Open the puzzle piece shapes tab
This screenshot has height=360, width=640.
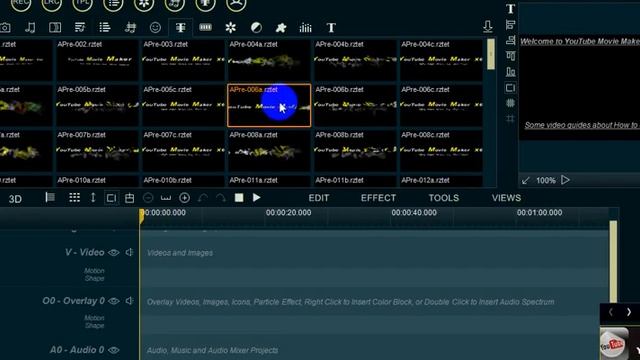(x=281, y=28)
